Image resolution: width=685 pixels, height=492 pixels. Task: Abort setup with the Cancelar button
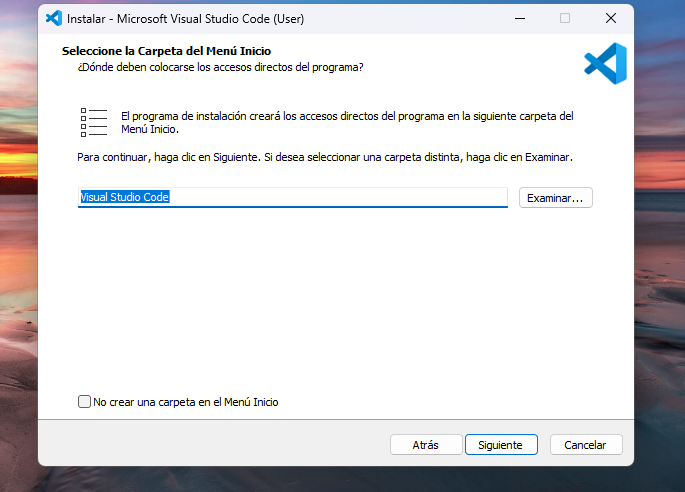click(x=585, y=444)
